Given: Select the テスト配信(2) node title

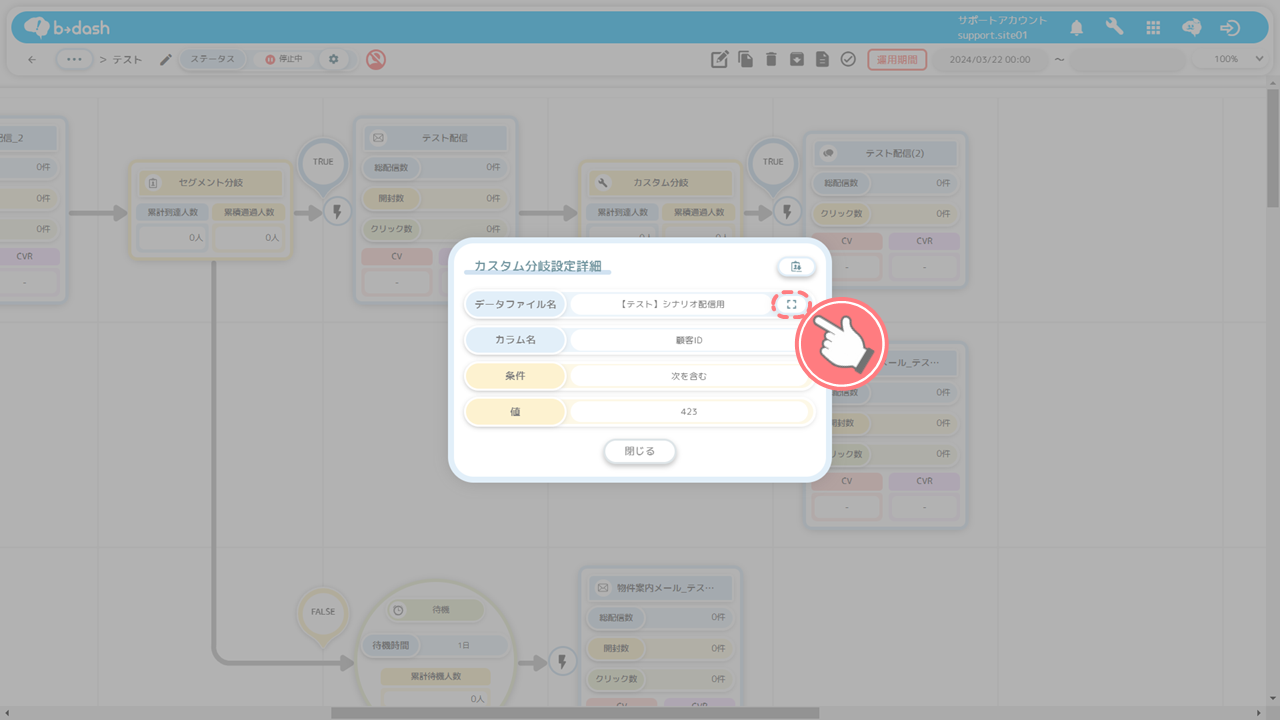Looking at the screenshot, I should point(895,154).
